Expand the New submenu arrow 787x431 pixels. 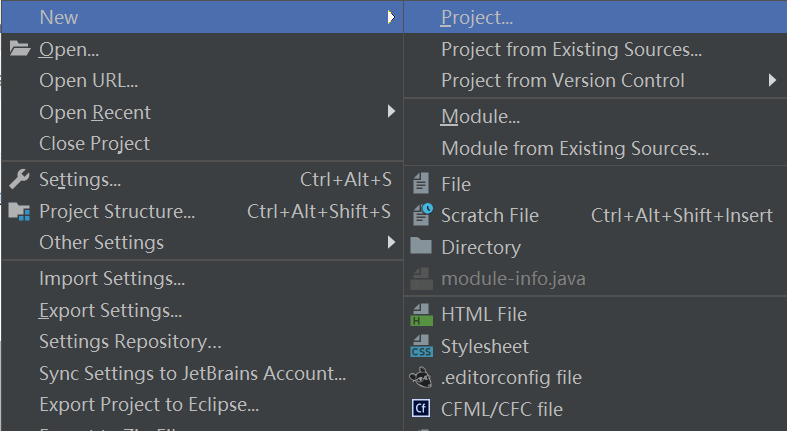391,17
